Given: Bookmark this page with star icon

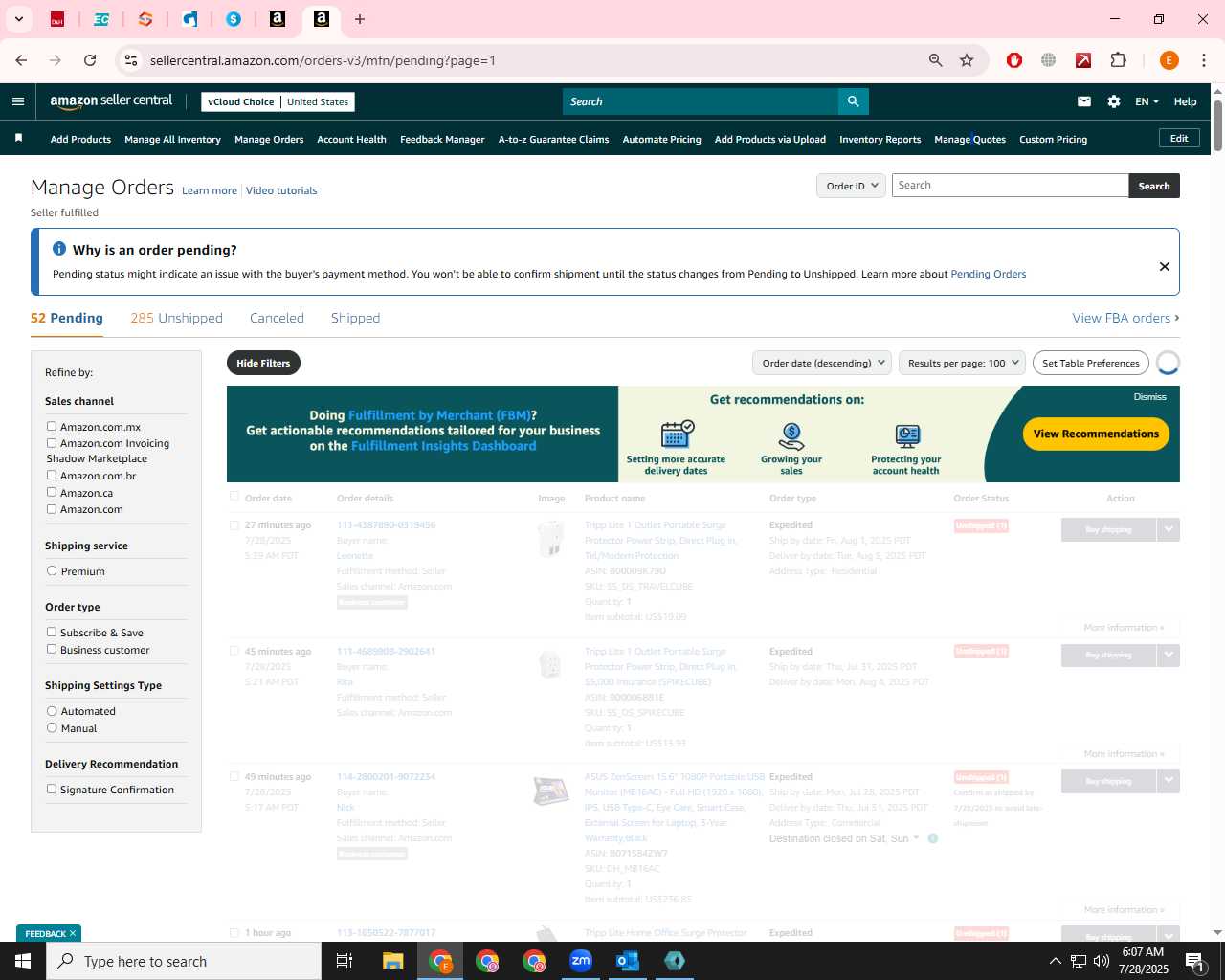Looking at the screenshot, I should (967, 60).
